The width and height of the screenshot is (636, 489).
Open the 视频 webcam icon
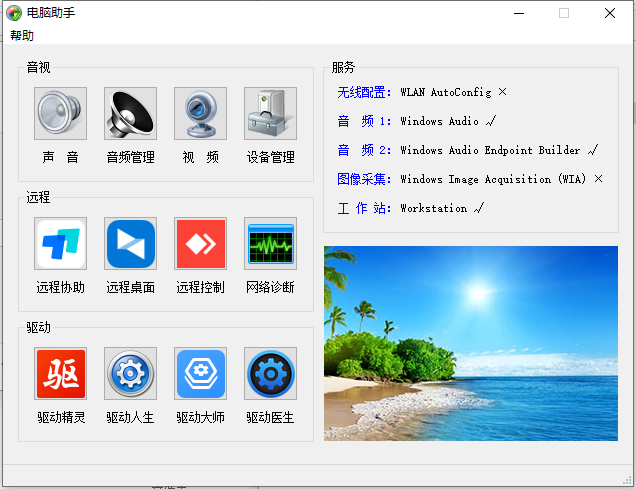[x=200, y=113]
